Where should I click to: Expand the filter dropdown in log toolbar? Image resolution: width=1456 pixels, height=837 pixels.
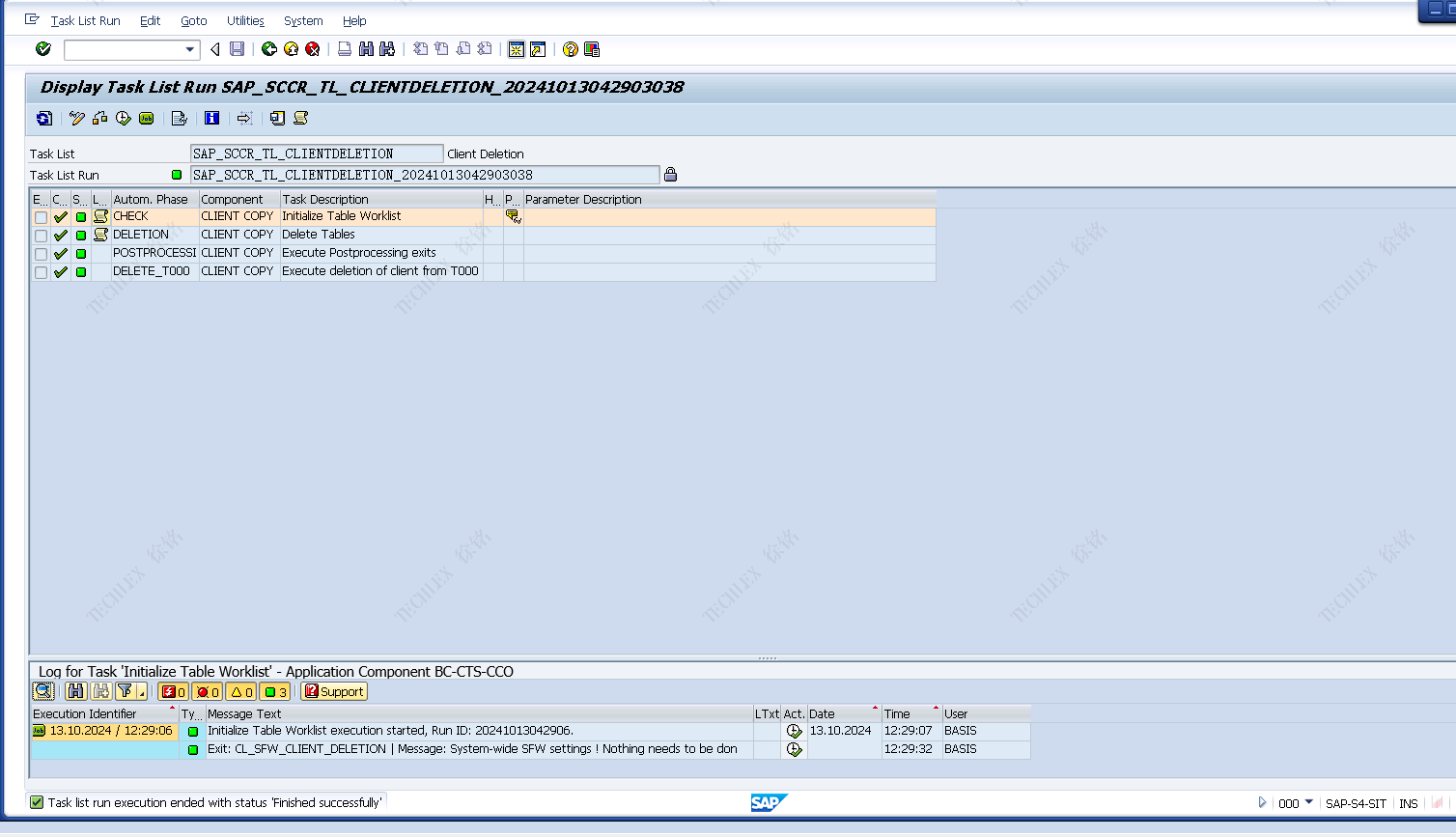[x=141, y=692]
